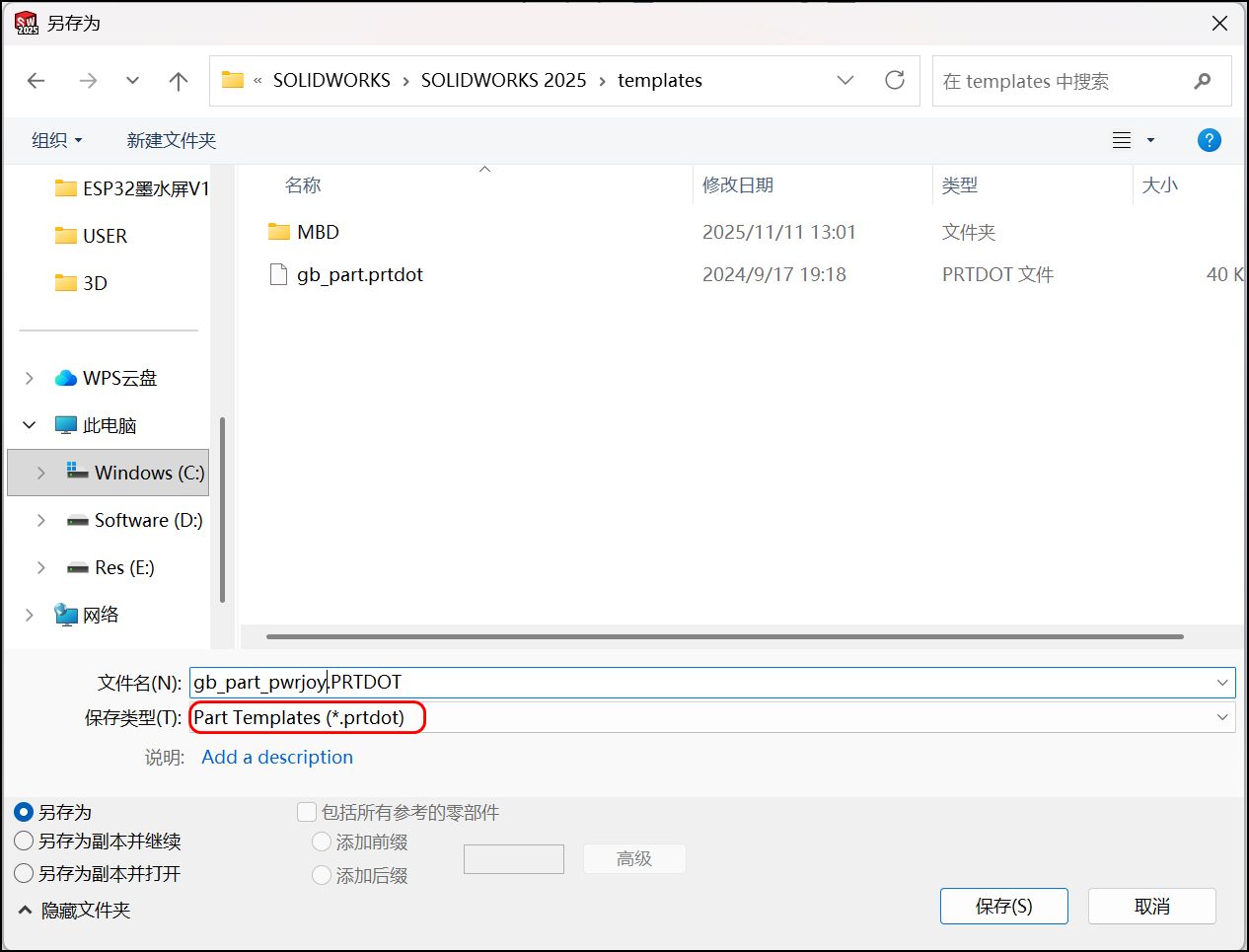Viewport: 1249px width, 952px height.
Task: Open the view options dropdown arrow
Action: click(1150, 140)
